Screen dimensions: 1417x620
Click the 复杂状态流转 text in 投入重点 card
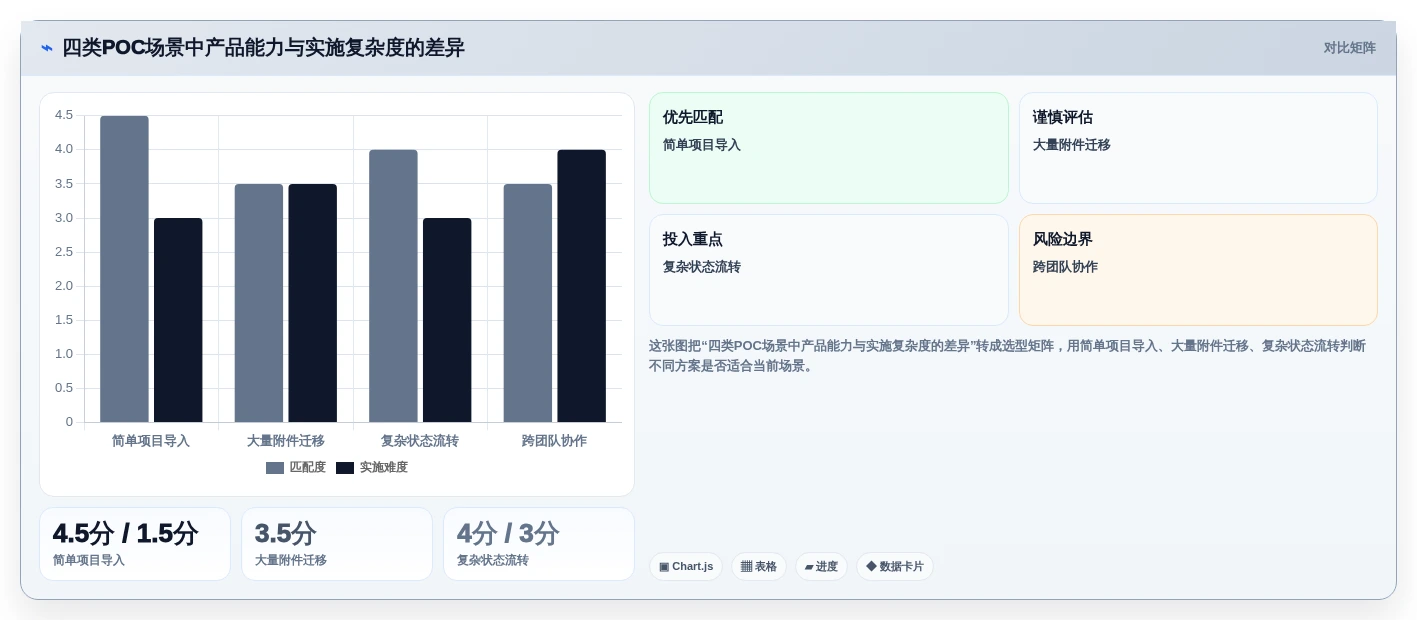(702, 267)
